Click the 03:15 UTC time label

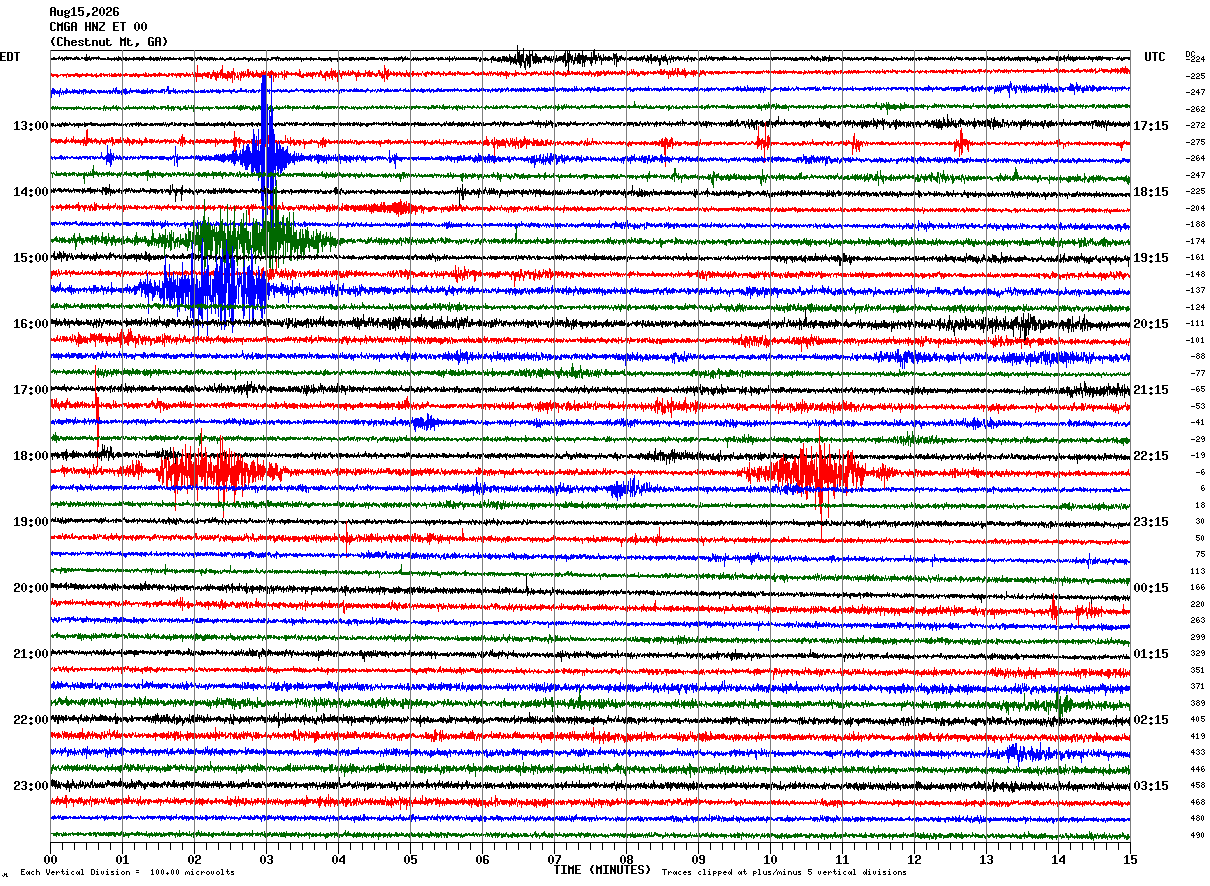coord(1151,786)
